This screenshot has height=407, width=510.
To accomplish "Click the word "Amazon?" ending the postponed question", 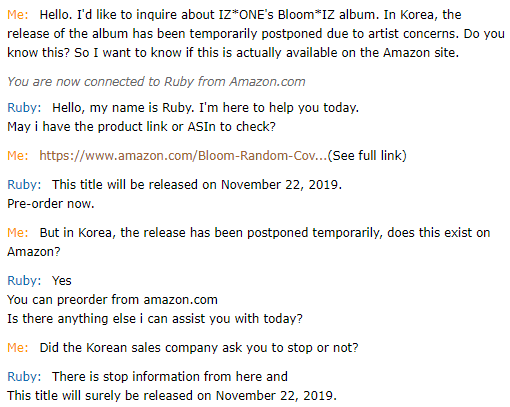I will [34, 252].
